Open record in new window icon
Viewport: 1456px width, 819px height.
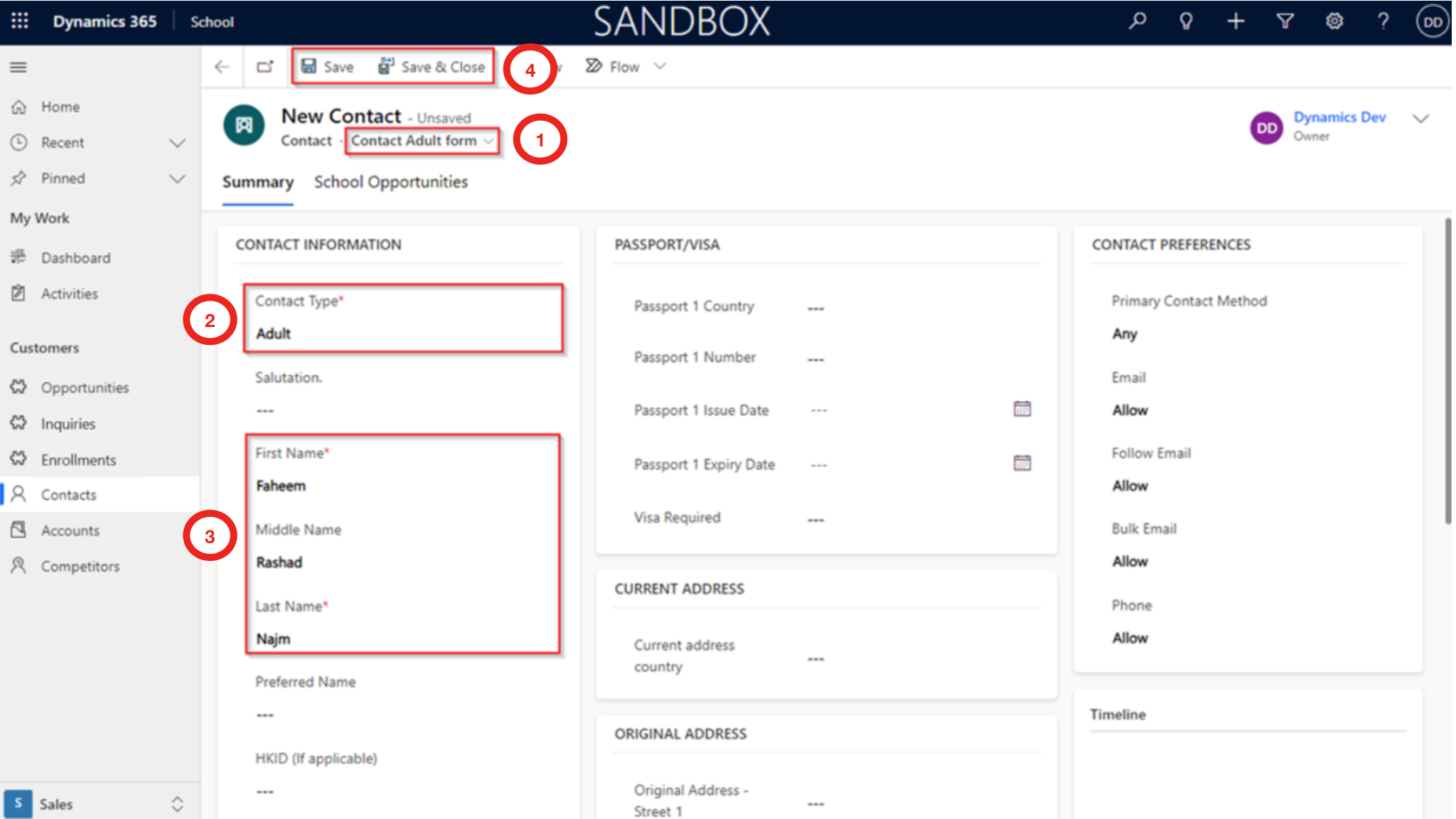(265, 67)
